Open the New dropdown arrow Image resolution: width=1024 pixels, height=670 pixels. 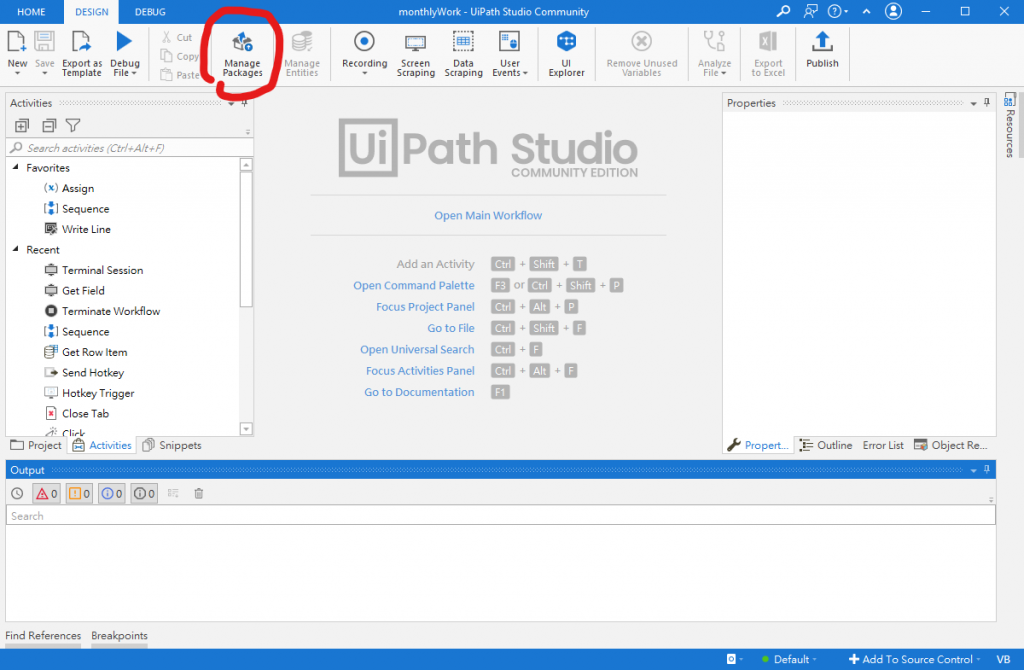point(17,73)
